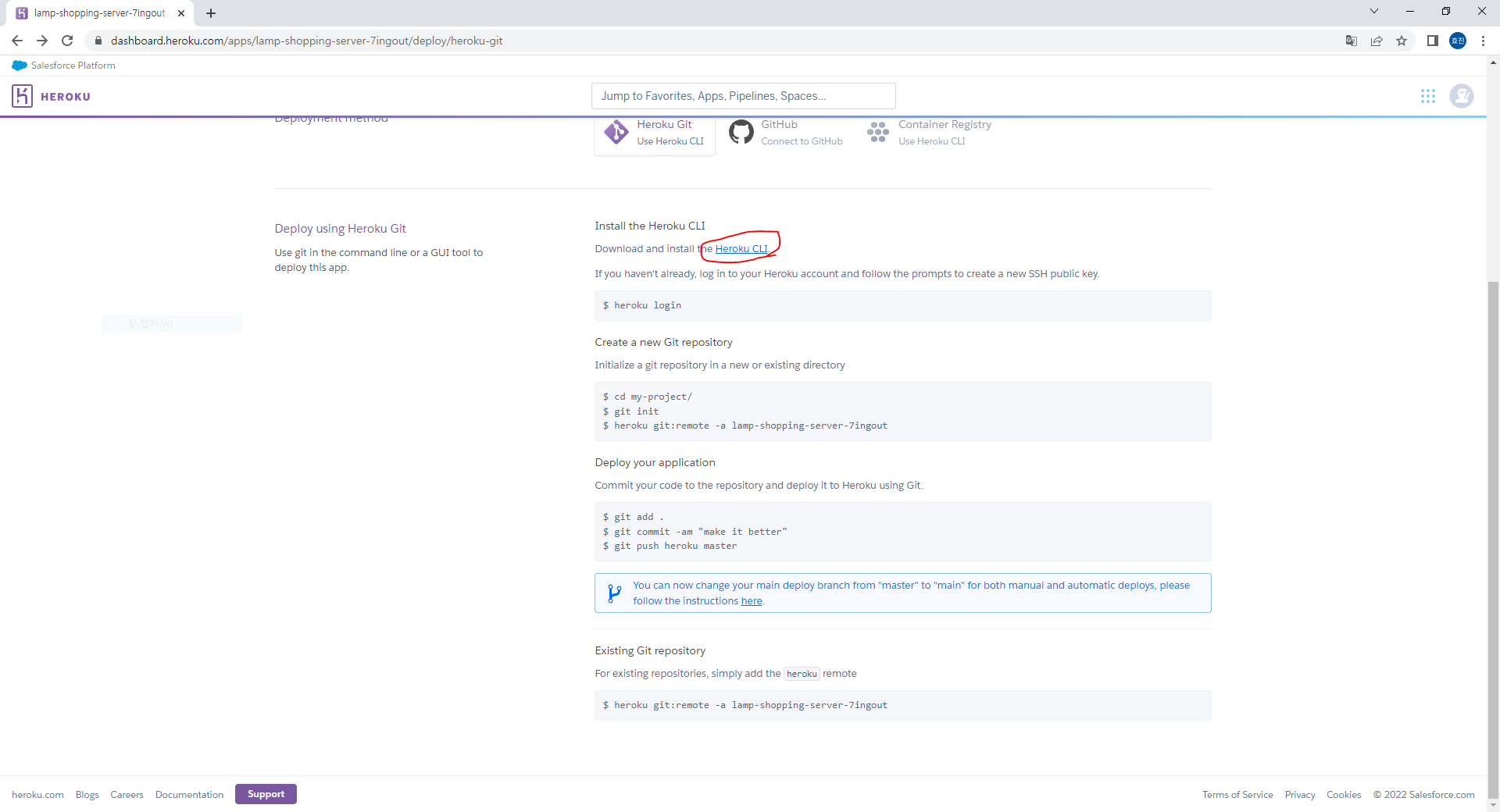Click the translate page icon
This screenshot has width=1500, height=812.
[x=1352, y=41]
